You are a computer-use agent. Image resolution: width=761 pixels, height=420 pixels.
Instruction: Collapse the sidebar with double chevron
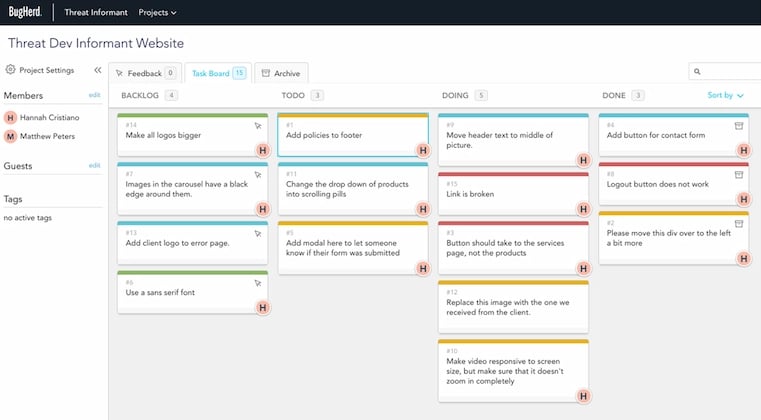(x=97, y=70)
